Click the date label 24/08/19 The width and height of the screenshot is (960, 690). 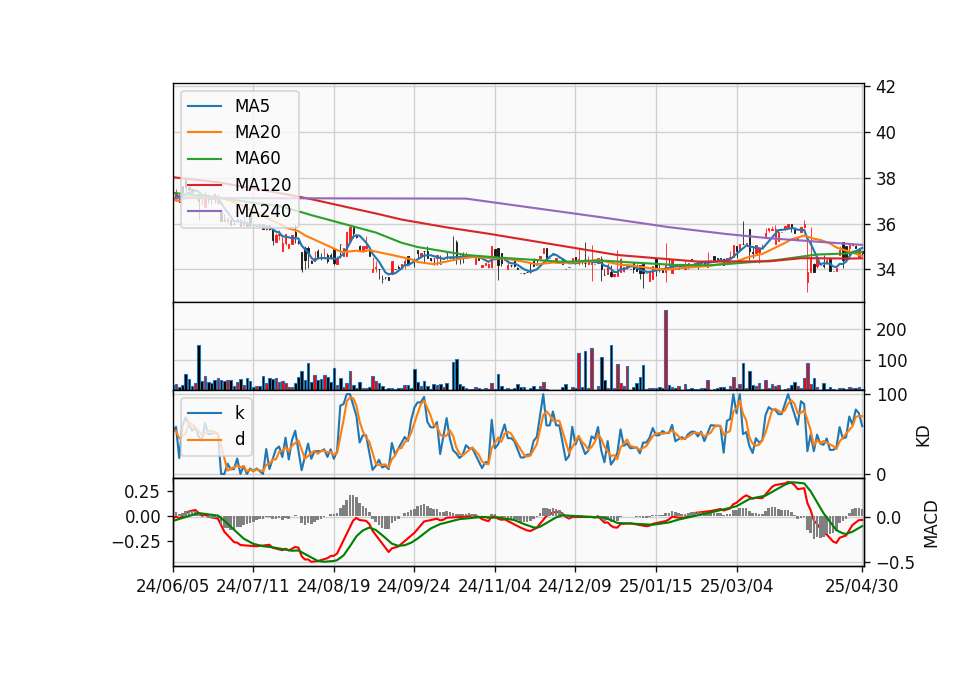[334, 586]
